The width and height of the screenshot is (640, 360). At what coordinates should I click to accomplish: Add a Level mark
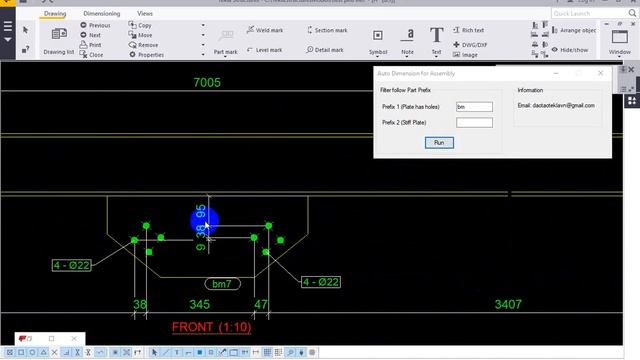[264, 50]
